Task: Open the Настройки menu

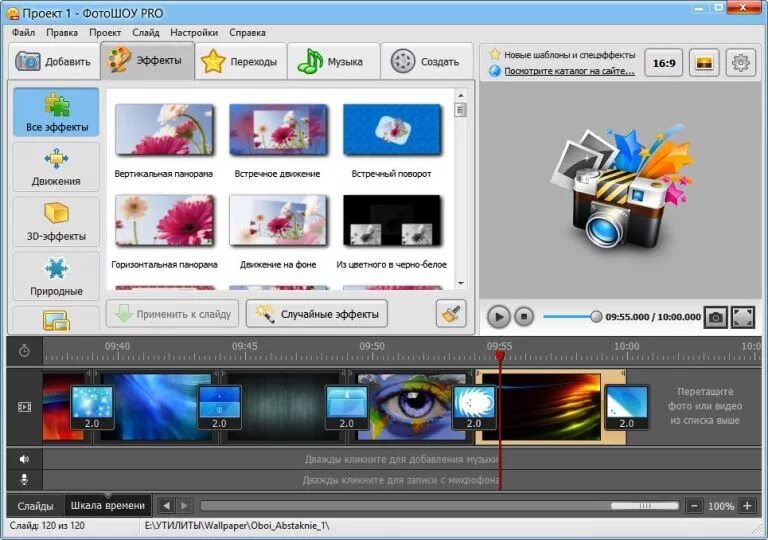Action: pos(194,32)
